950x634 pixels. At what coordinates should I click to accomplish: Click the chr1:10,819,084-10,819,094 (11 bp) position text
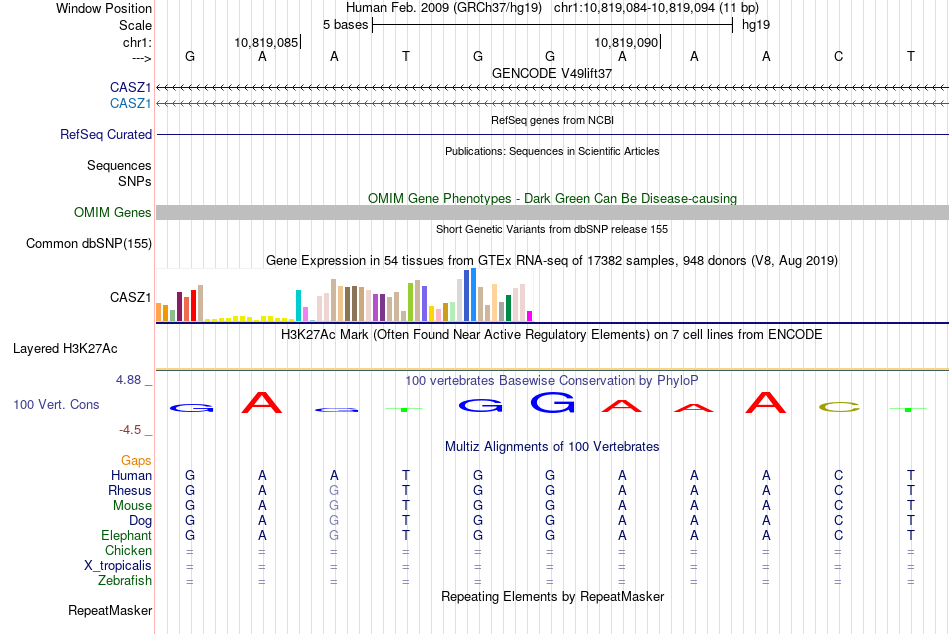click(656, 8)
